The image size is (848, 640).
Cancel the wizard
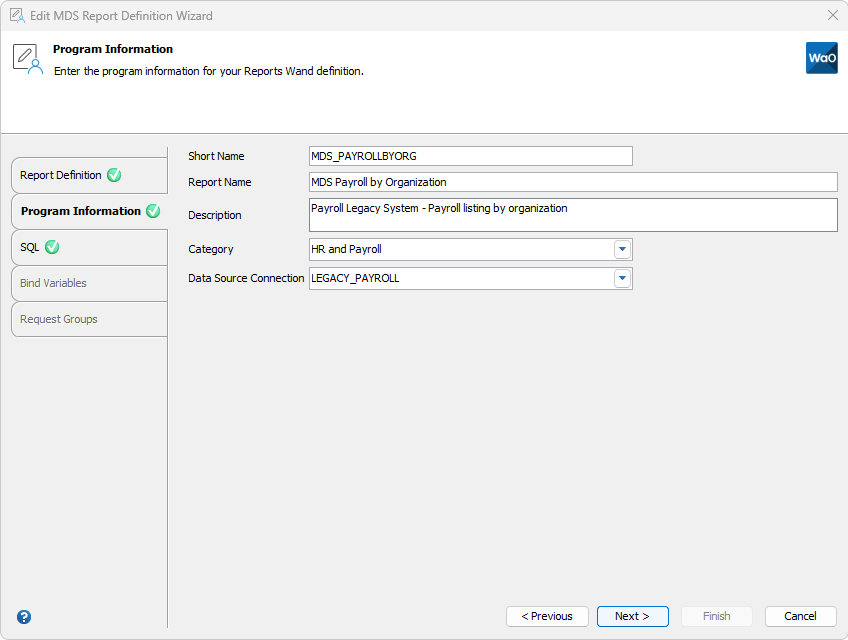click(800, 616)
